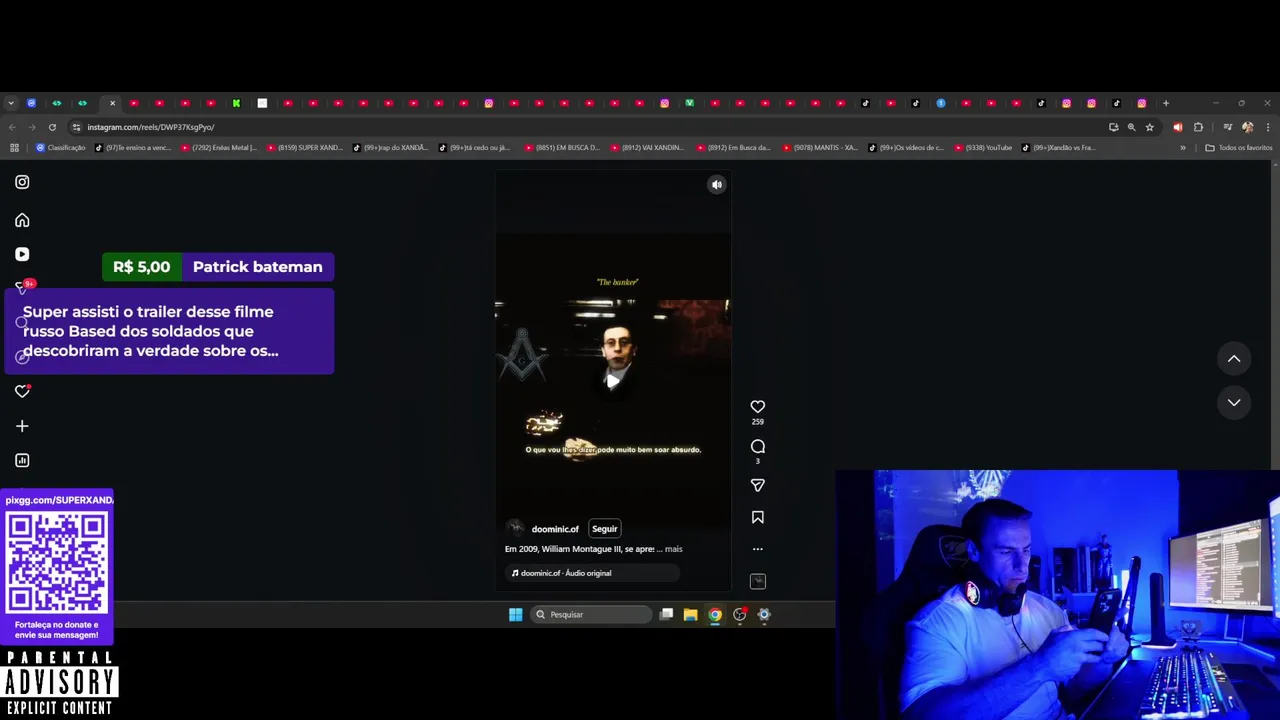Like the reel with the heart icon
Screen dimensions: 1280x720
(x=757, y=406)
